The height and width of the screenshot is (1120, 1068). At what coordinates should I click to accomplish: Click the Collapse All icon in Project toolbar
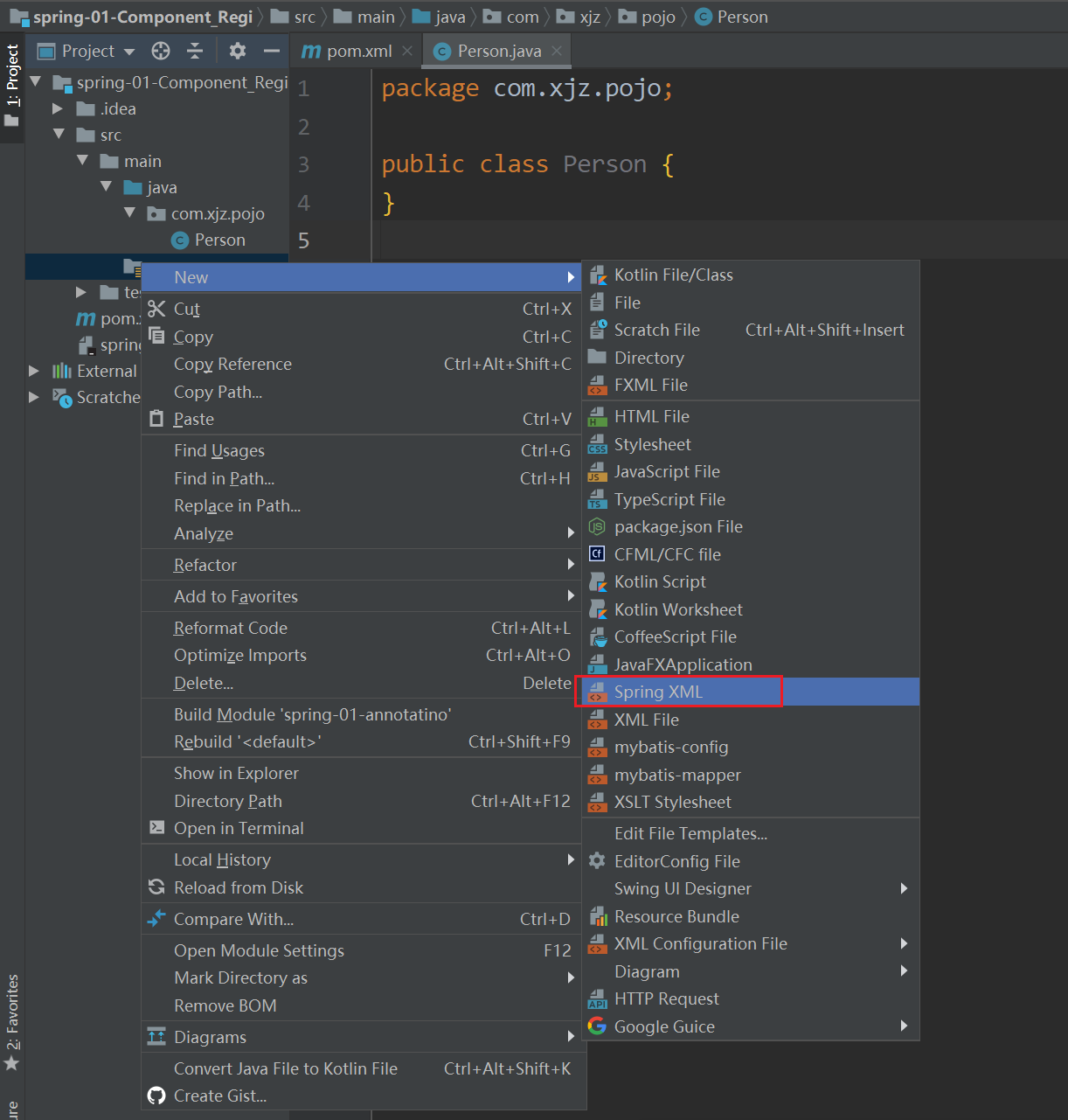[195, 51]
